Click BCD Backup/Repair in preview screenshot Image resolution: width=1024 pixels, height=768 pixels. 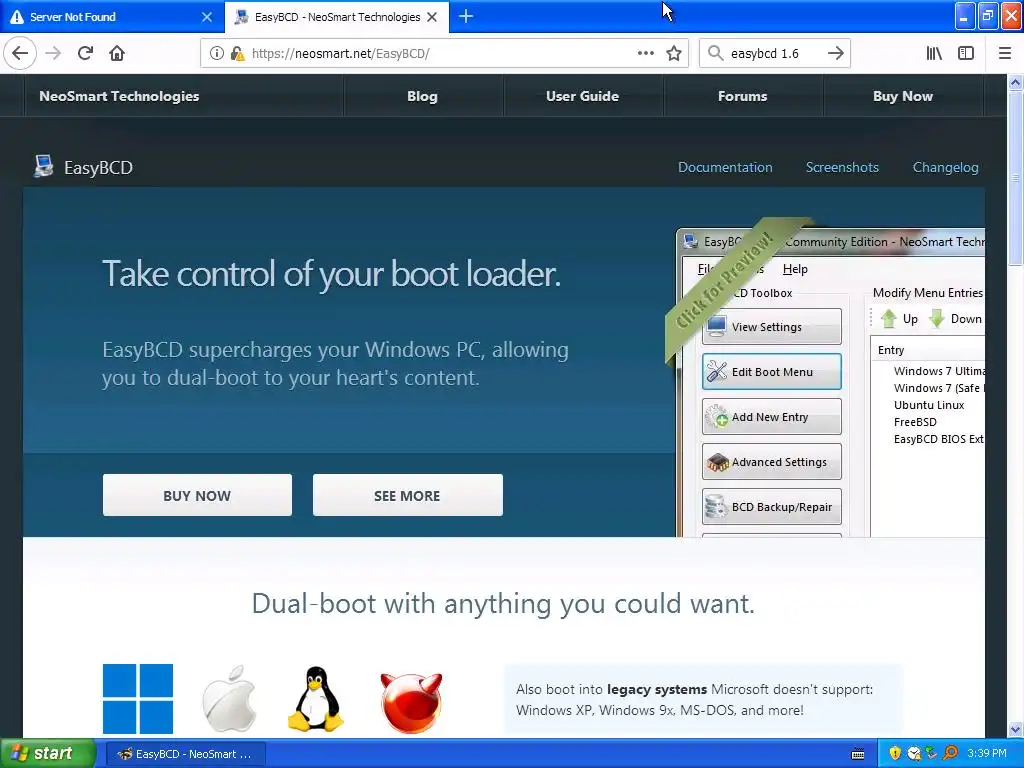771,507
